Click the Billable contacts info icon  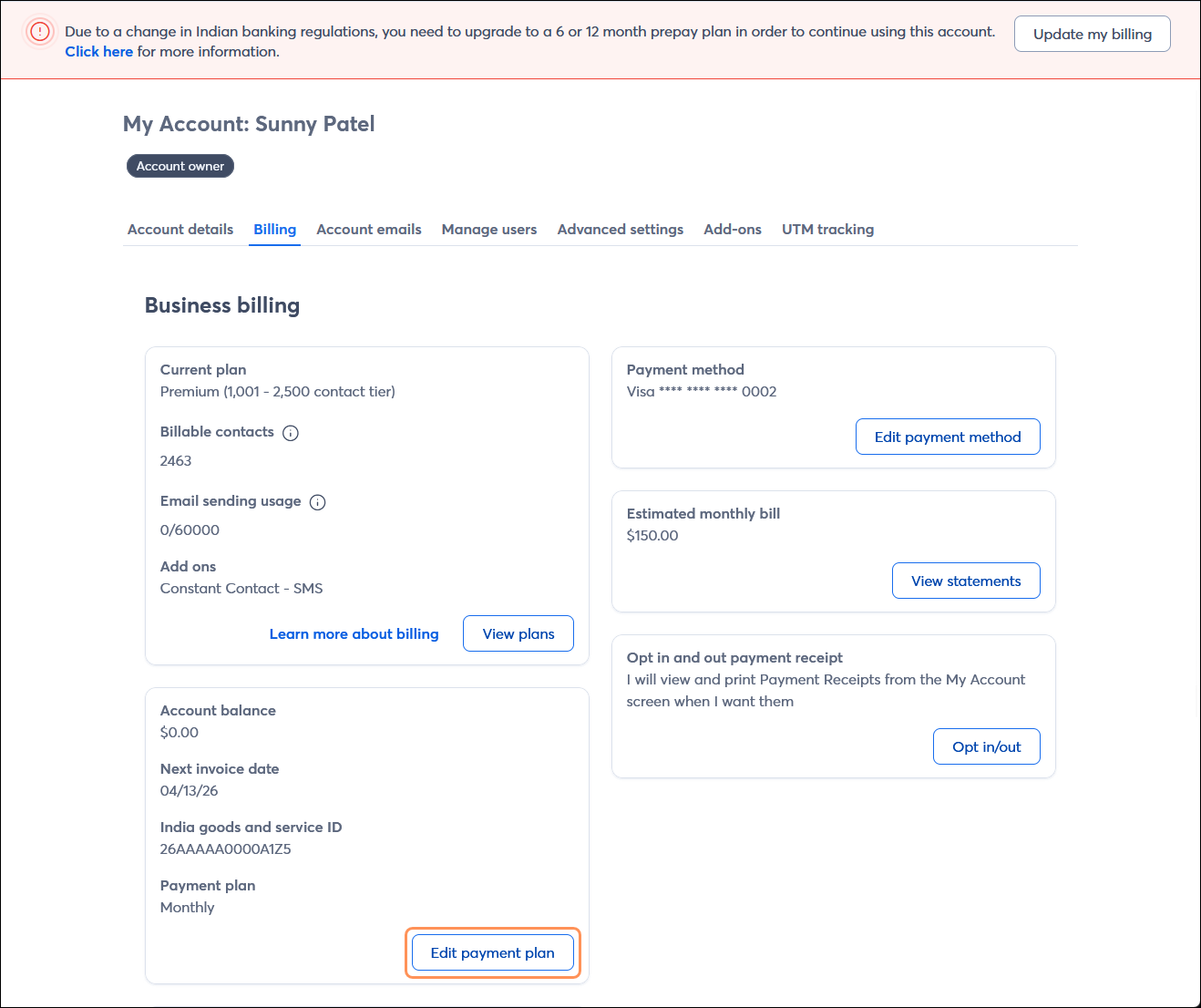(x=291, y=433)
